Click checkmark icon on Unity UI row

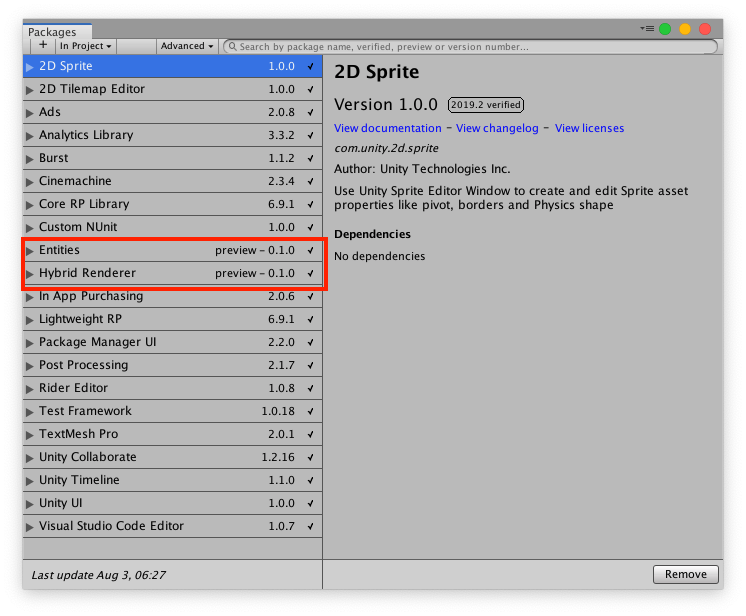[310, 503]
